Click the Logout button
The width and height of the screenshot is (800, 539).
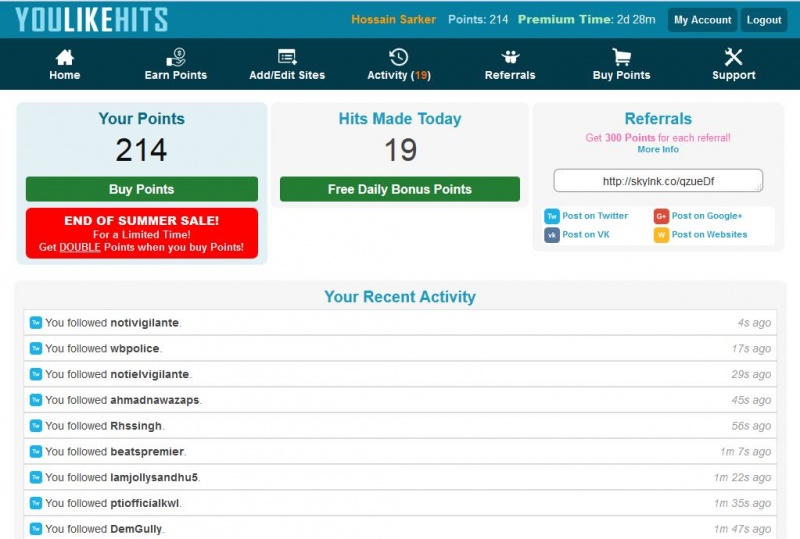pos(764,20)
